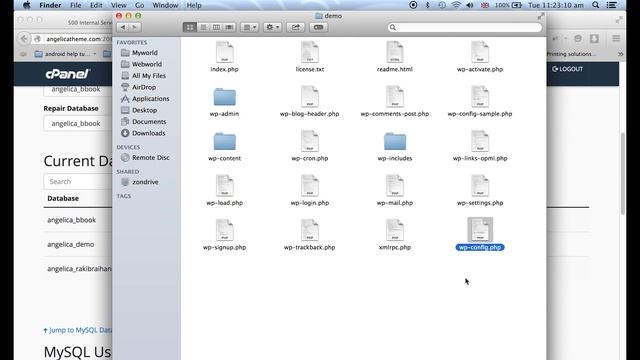
Task: Switch Finder to icon view
Action: tap(190, 27)
